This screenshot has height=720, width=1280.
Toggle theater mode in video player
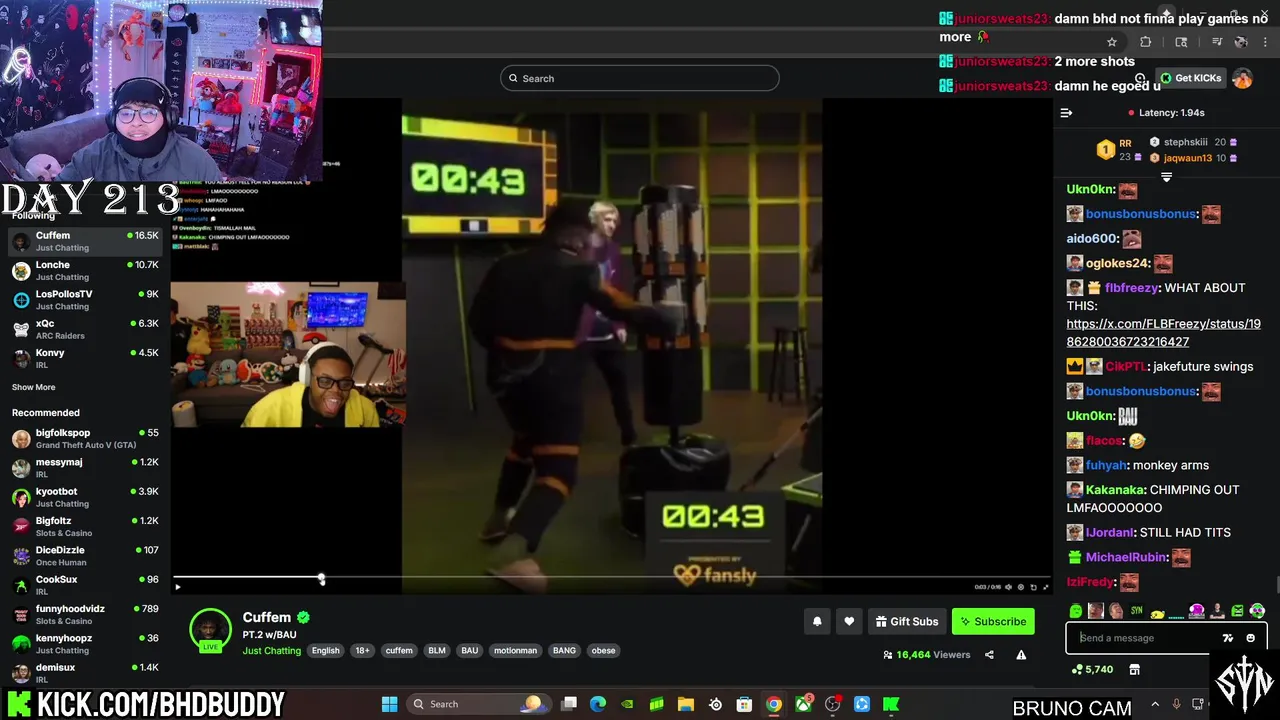click(1033, 587)
